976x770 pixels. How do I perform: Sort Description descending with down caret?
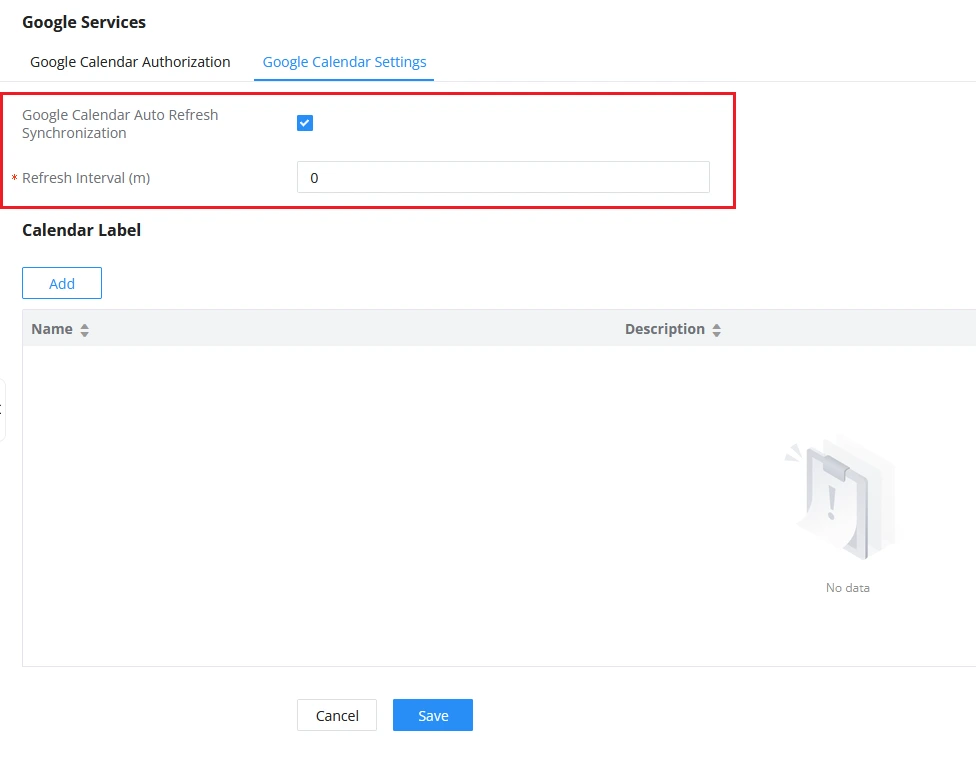click(x=716, y=334)
